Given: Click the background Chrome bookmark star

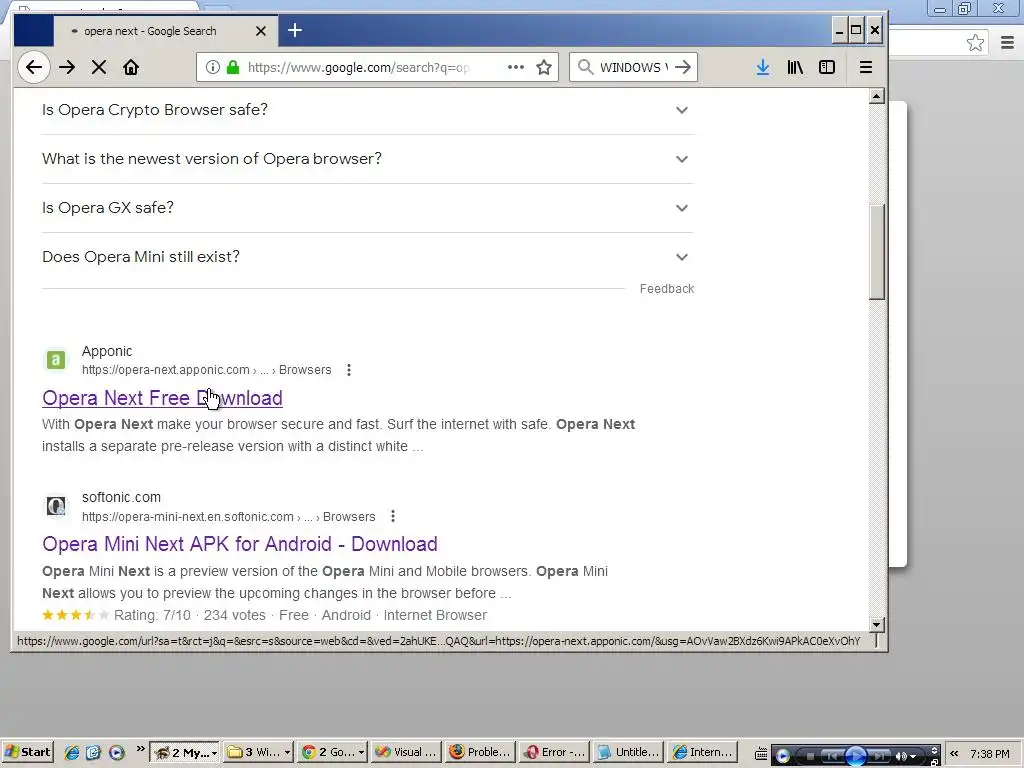Looking at the screenshot, I should pyautogui.click(x=975, y=43).
